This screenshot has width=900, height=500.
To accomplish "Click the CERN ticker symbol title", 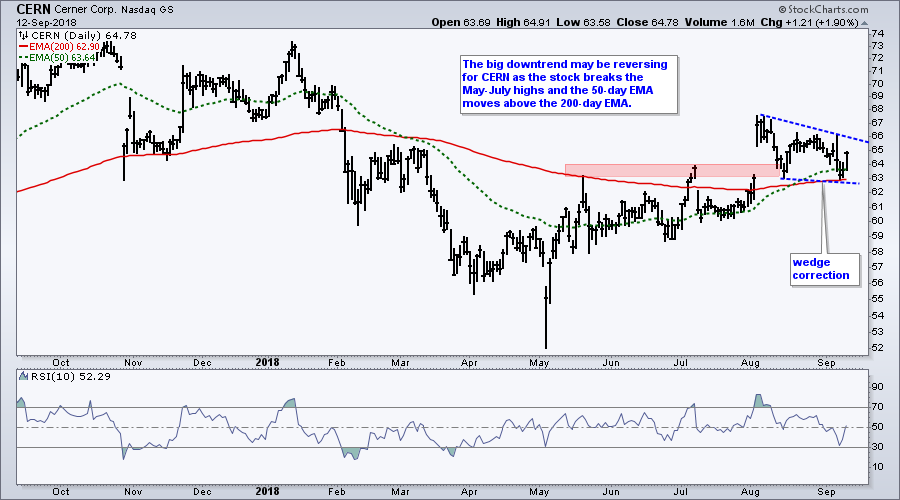I will tap(33, 9).
